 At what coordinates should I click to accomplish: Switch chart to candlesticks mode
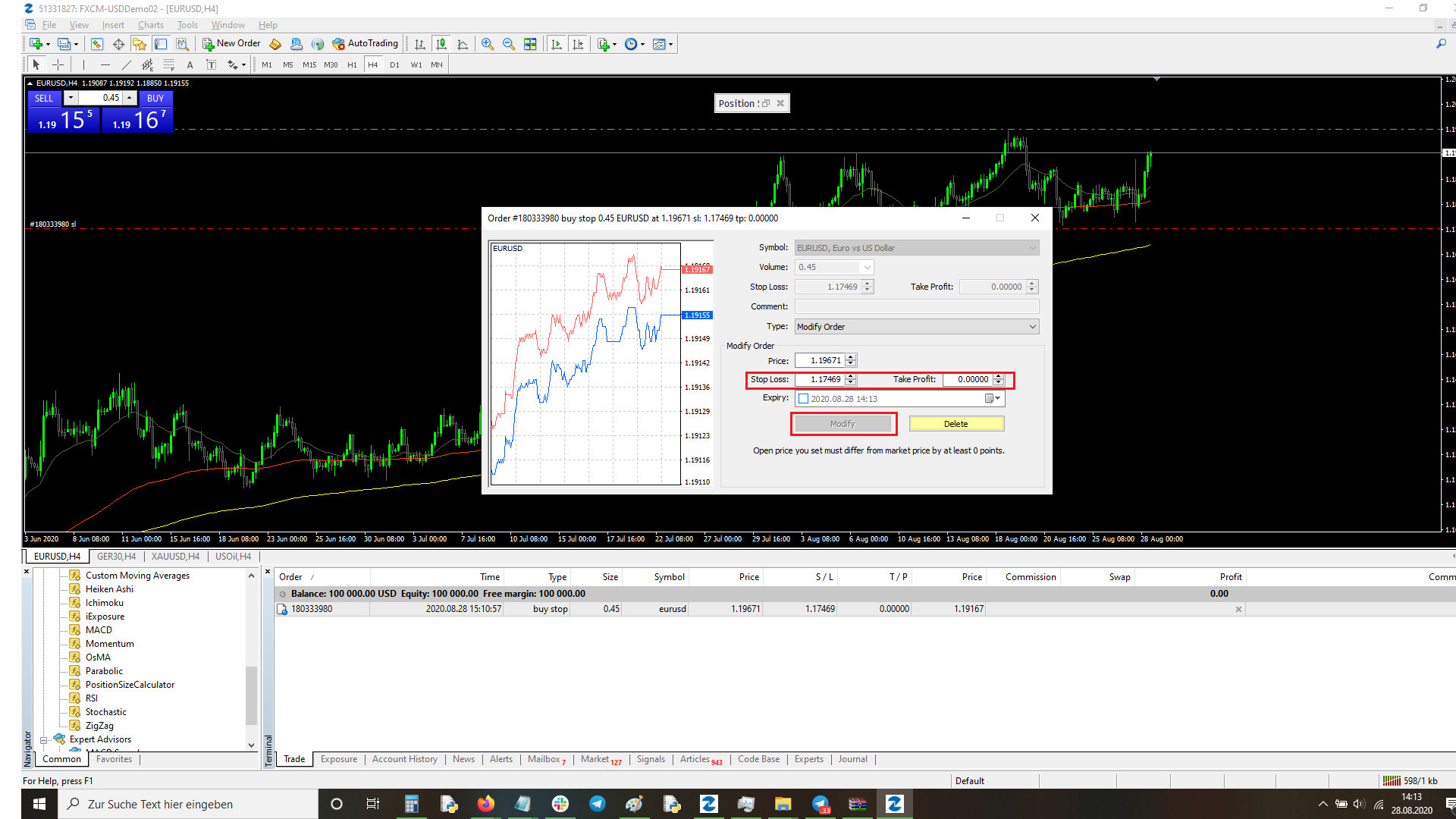point(441,44)
